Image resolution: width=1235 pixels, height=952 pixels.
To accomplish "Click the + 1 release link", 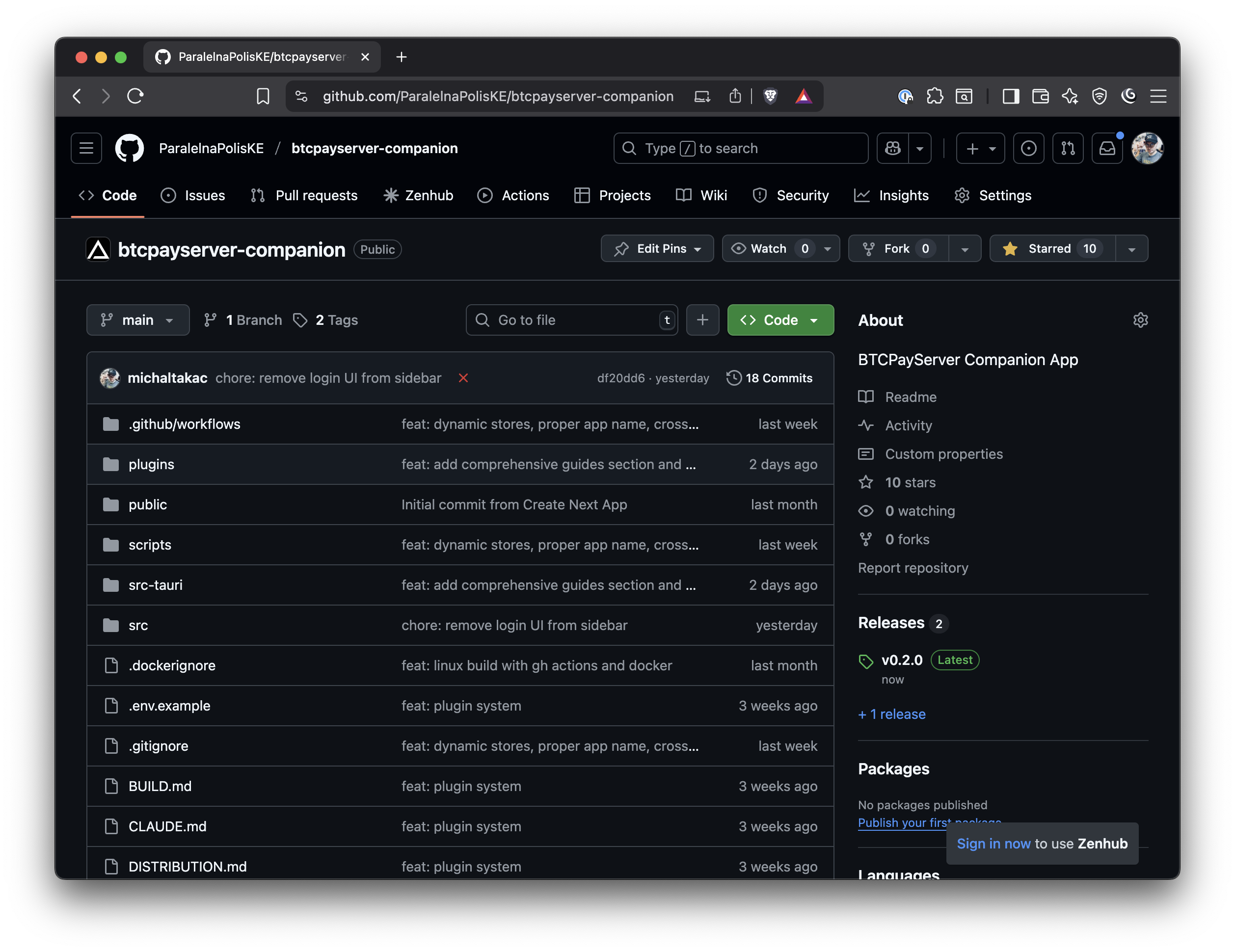I will pos(892,714).
